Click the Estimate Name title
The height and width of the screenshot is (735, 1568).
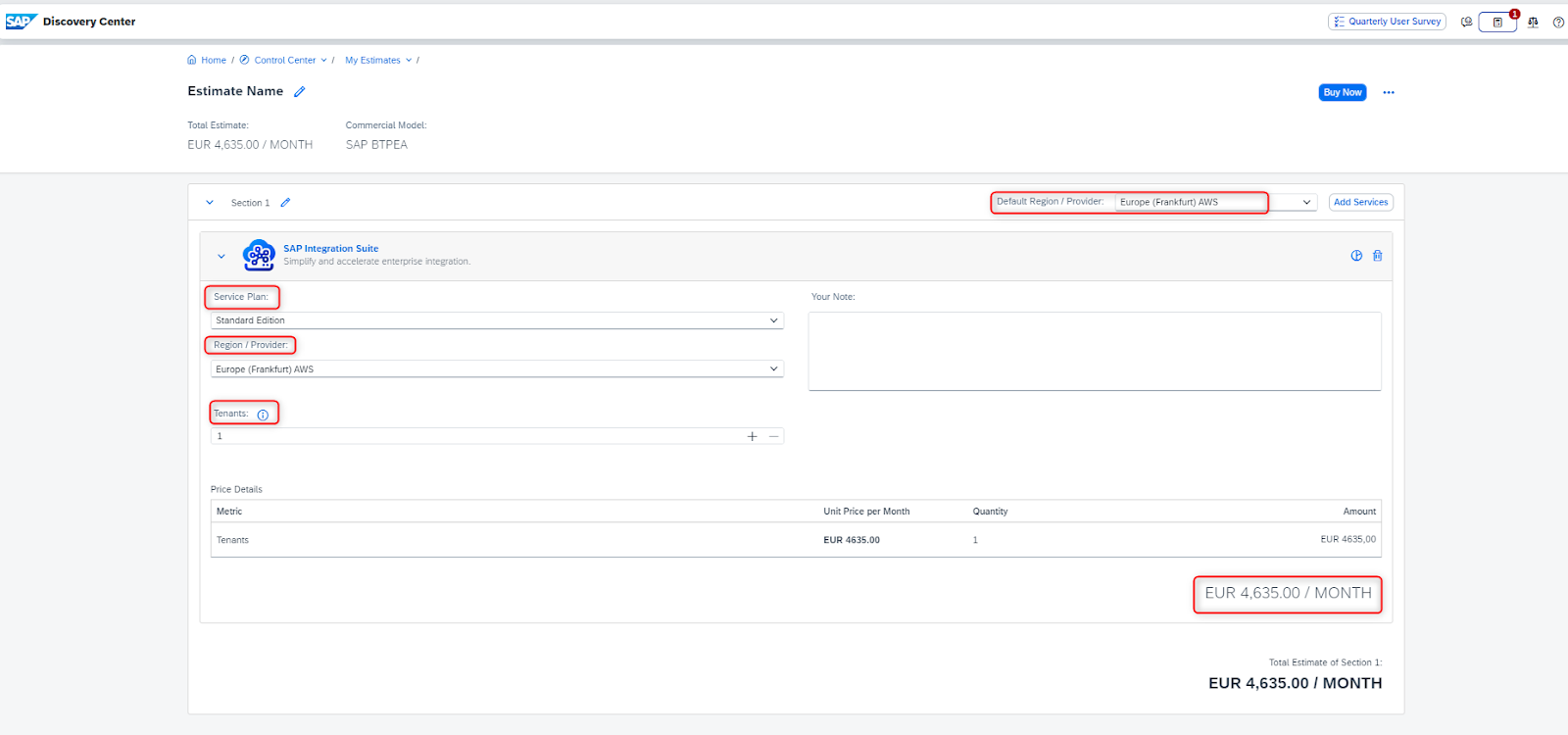(x=235, y=91)
